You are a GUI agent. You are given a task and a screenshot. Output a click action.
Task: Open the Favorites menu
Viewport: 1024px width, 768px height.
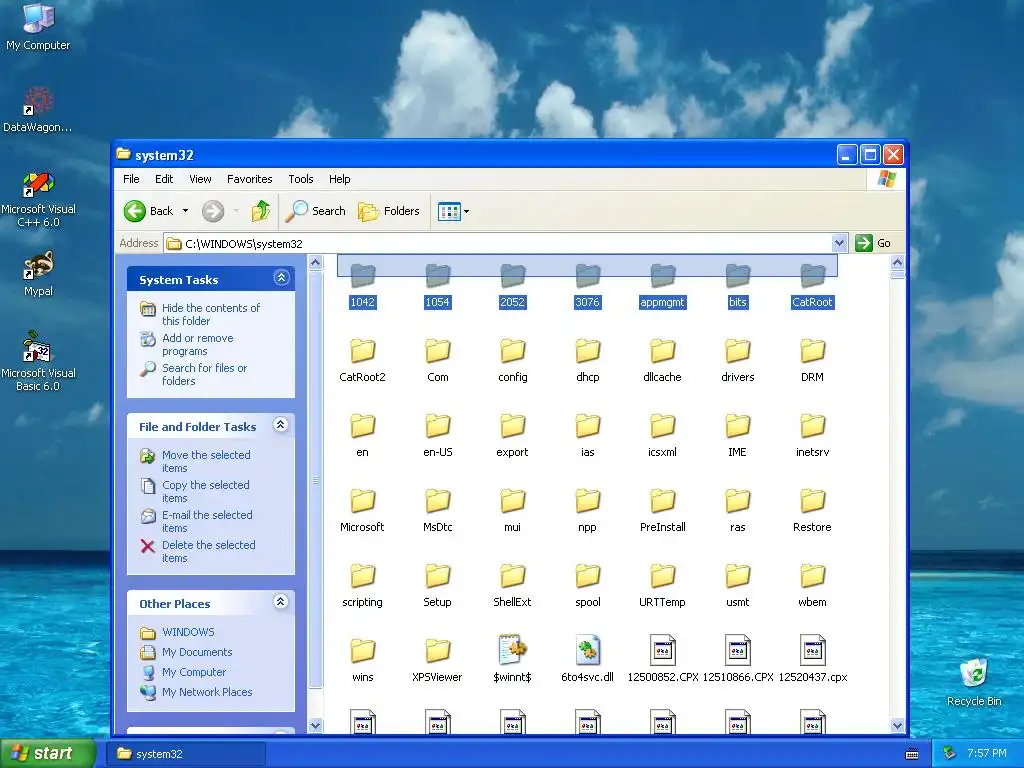pyautogui.click(x=249, y=179)
